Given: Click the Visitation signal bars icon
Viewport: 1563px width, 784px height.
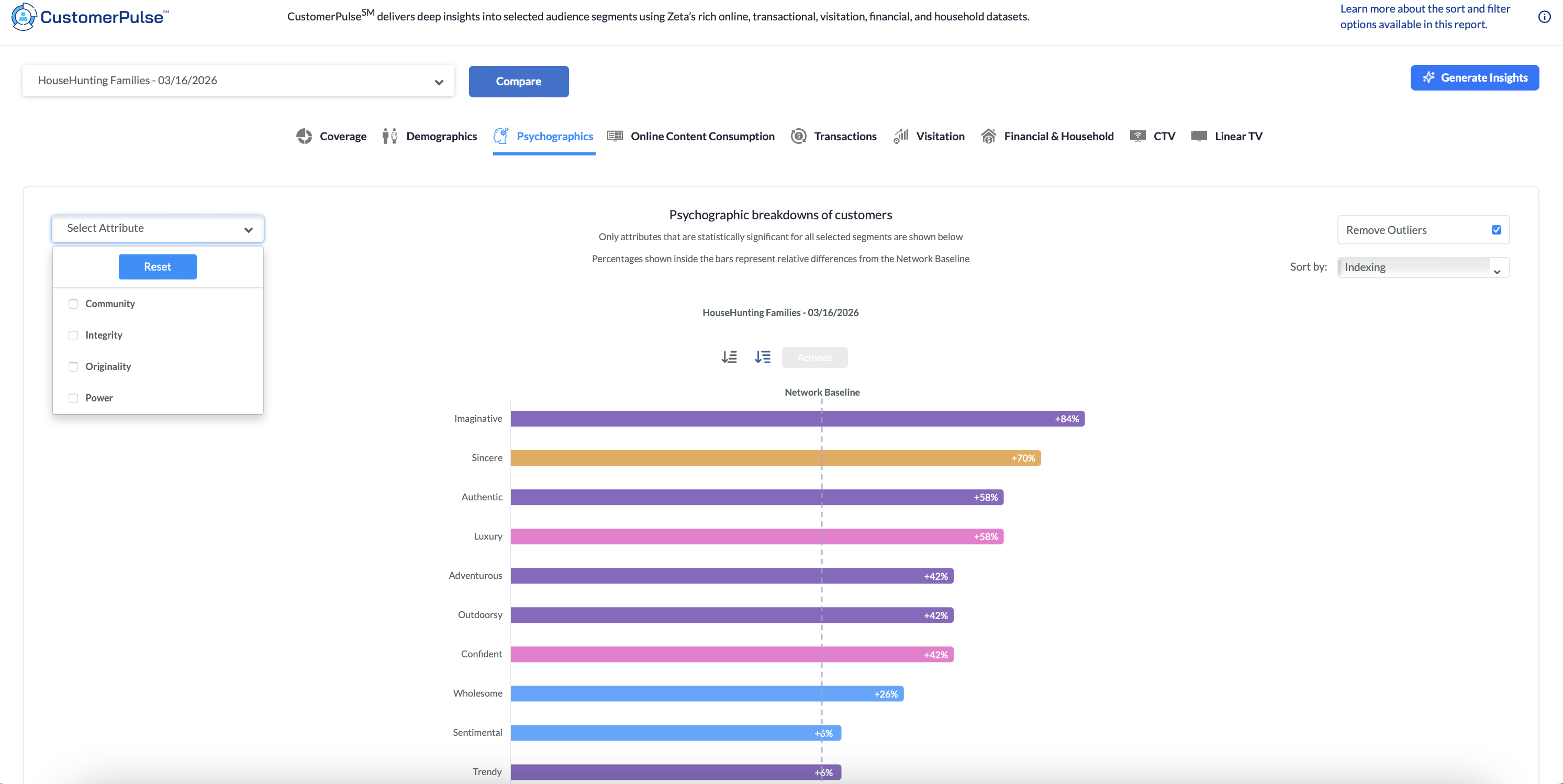Looking at the screenshot, I should click(901, 137).
